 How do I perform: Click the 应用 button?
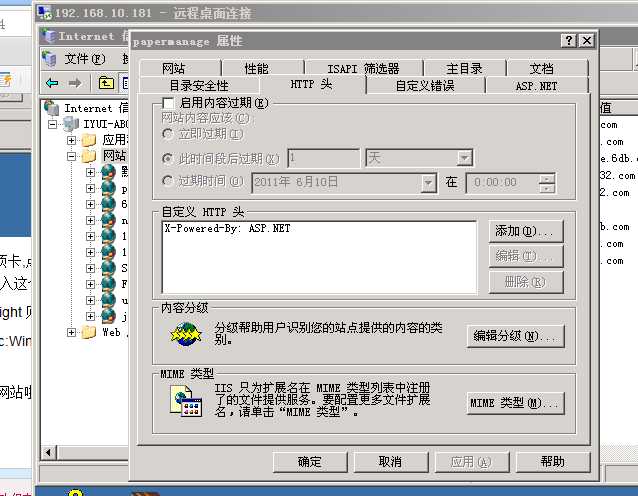pos(472,461)
